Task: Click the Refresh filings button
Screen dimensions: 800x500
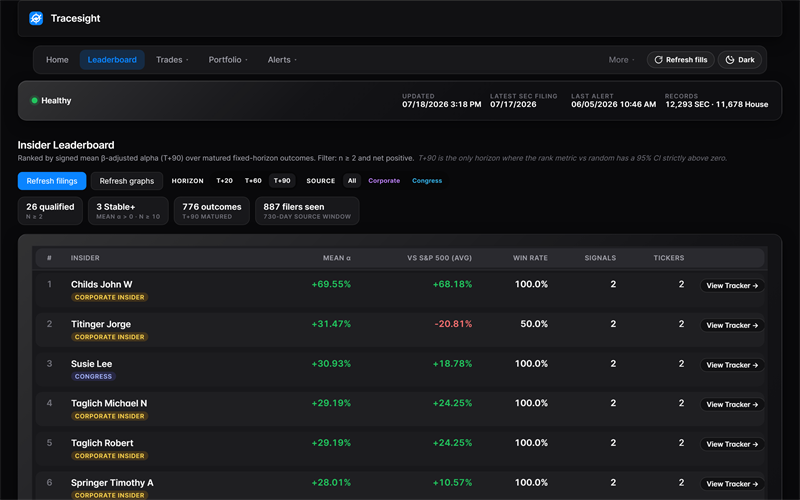Action: (52, 181)
